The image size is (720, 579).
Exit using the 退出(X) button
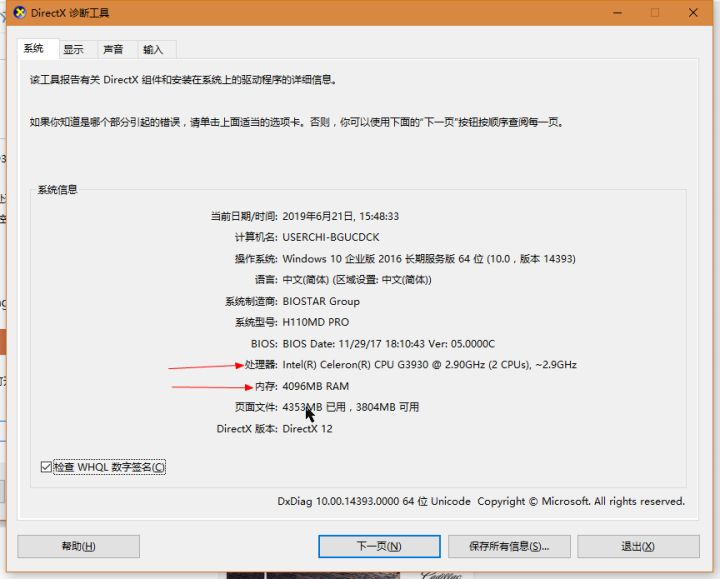[638, 546]
